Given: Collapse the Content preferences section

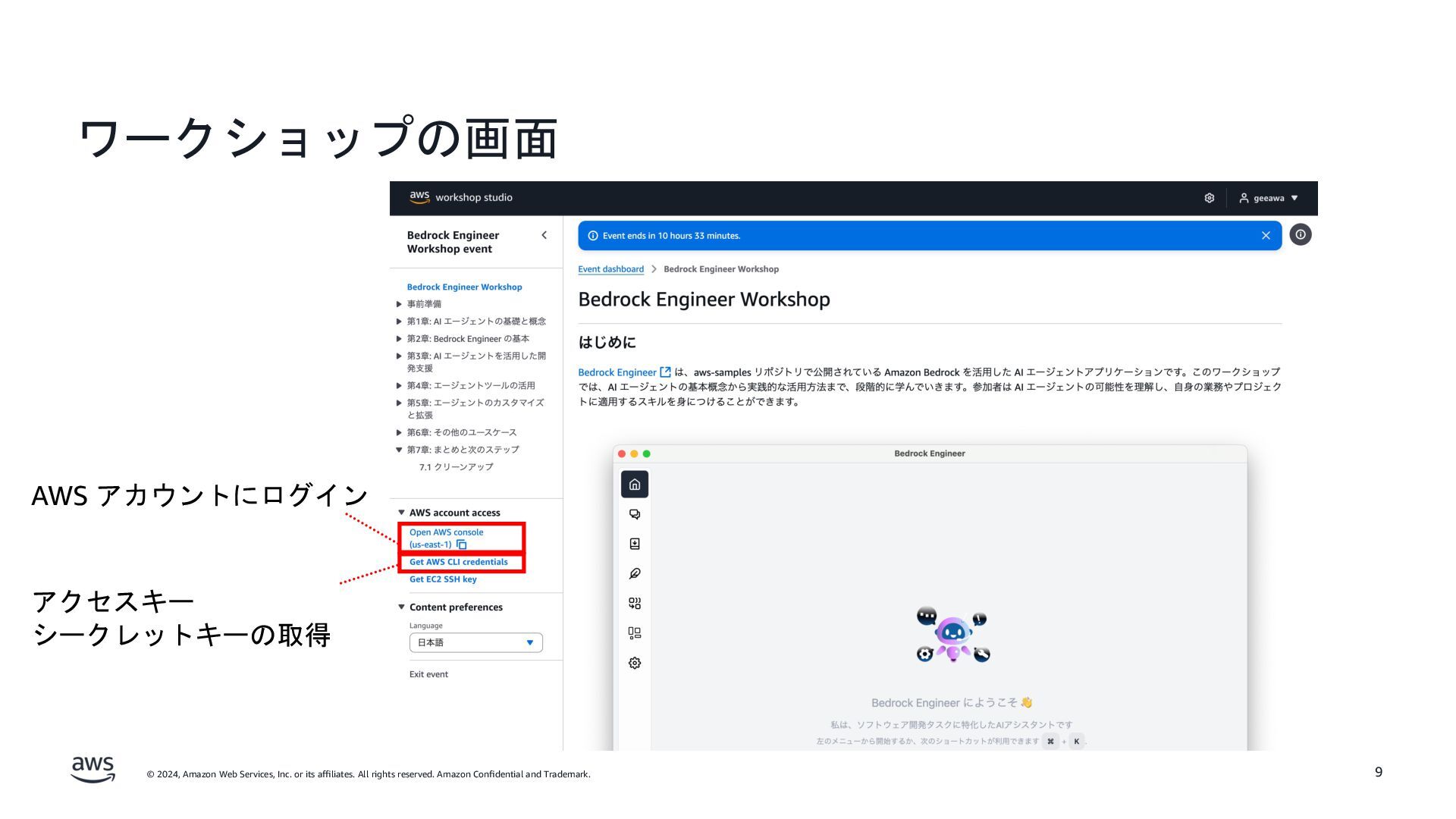Looking at the screenshot, I should [401, 607].
